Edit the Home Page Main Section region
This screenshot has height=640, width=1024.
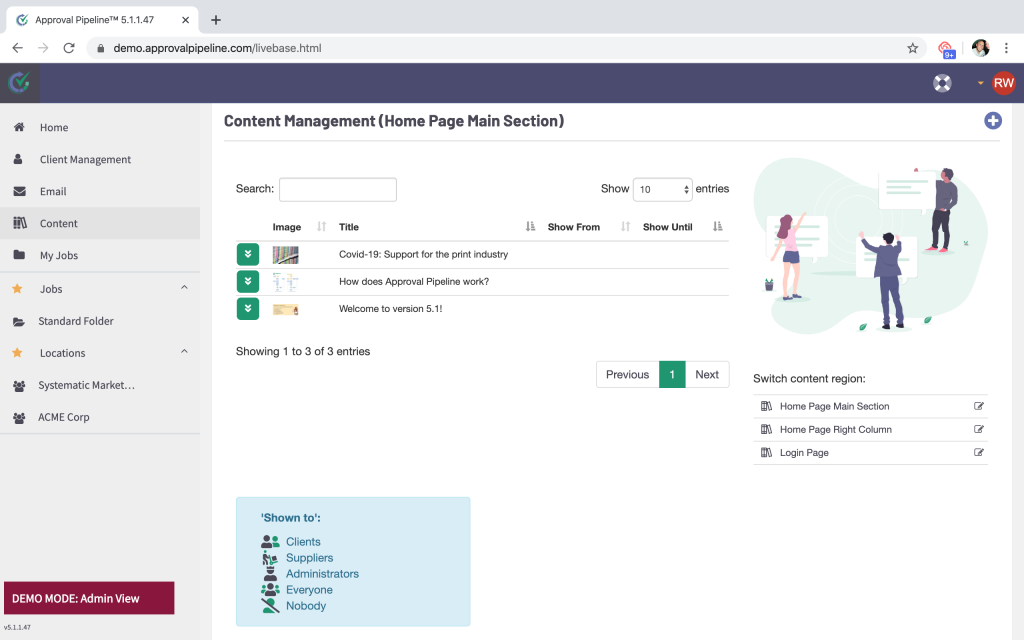(x=978, y=406)
